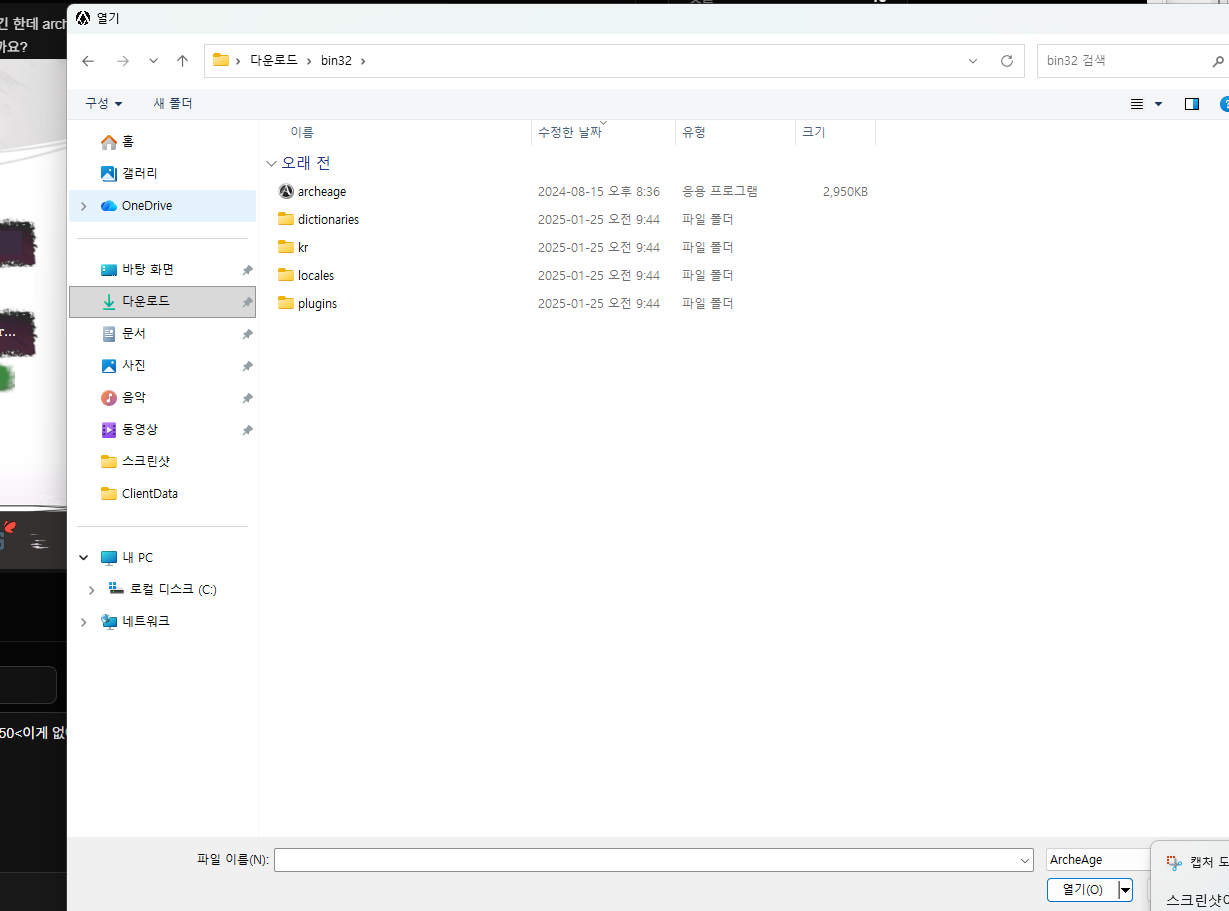Click pin icon next to 음악
The height and width of the screenshot is (911, 1229).
point(247,398)
